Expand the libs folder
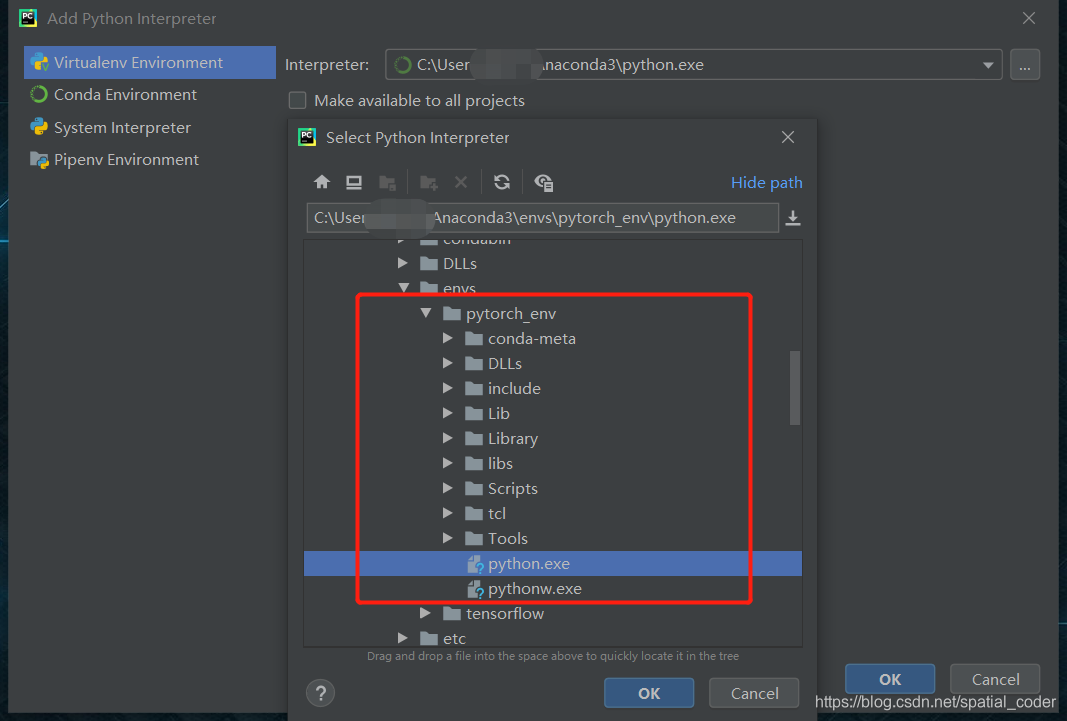The width and height of the screenshot is (1067, 721). click(x=447, y=463)
